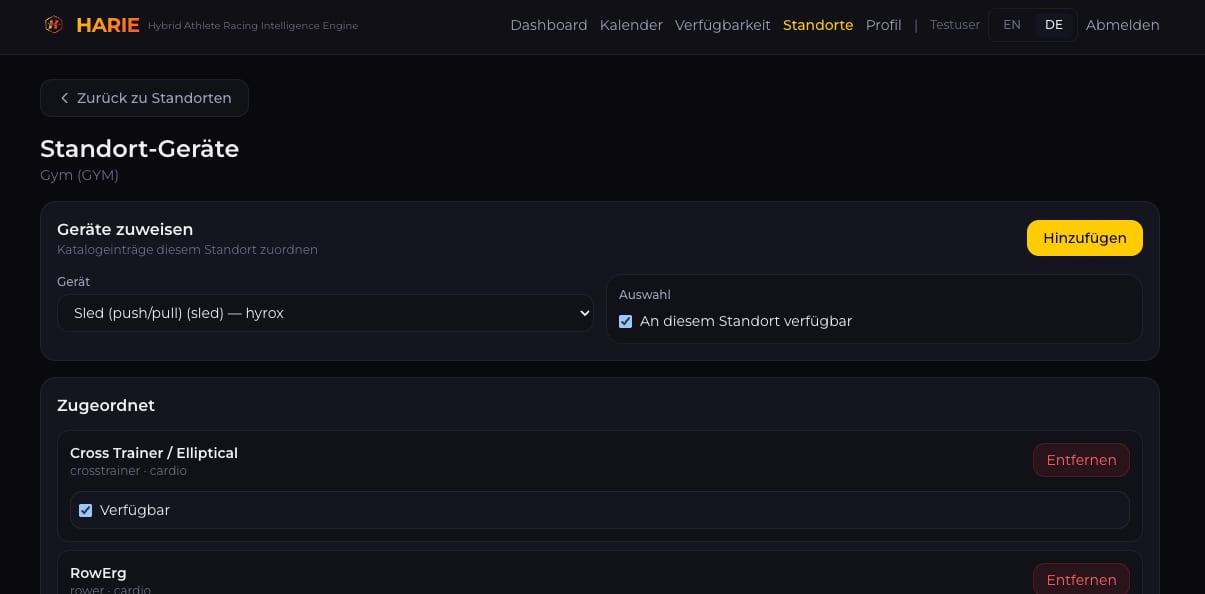Switch to the Standorte section
1205x594 pixels.
(x=818, y=25)
